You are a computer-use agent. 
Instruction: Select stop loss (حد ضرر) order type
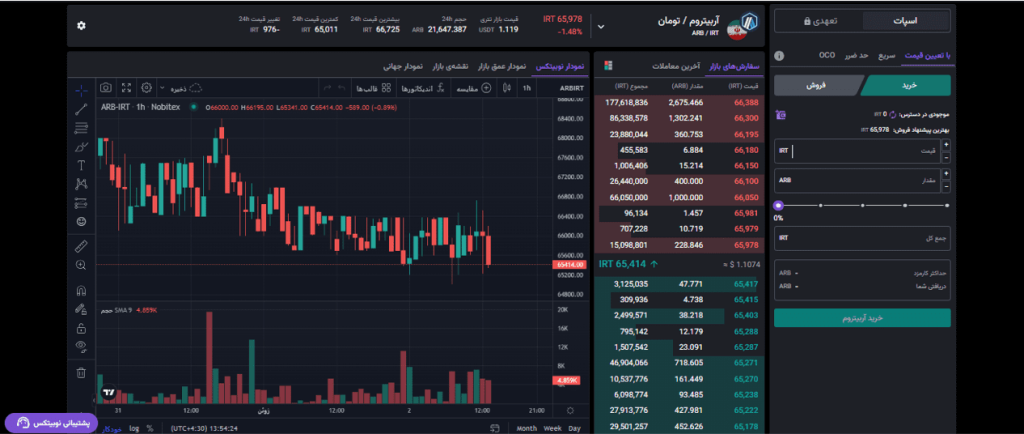tap(856, 56)
